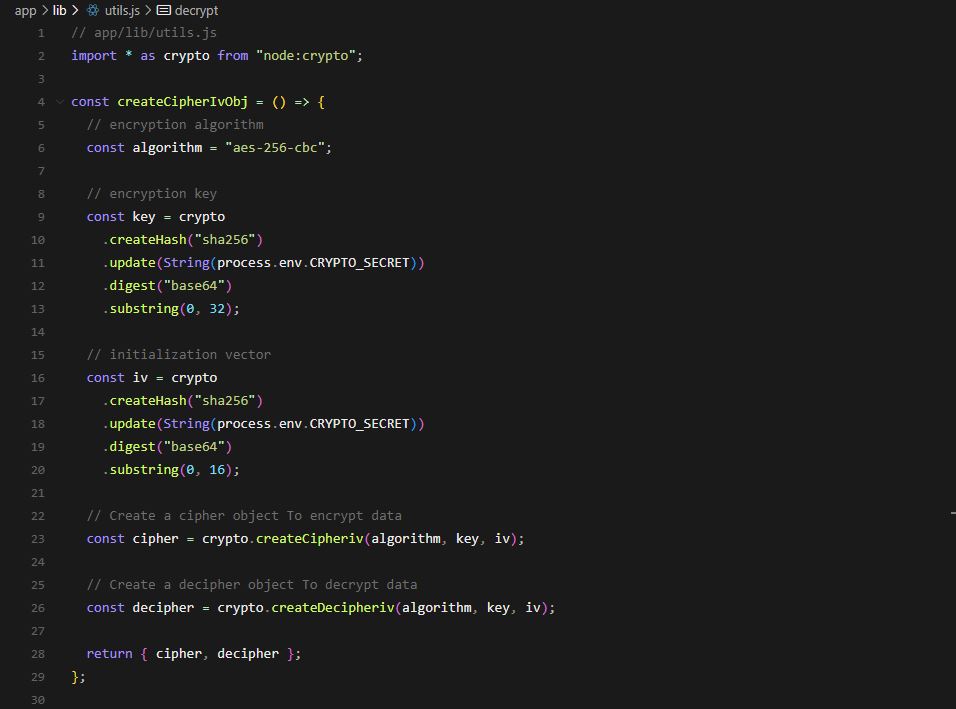This screenshot has width=956, height=709.
Task: Click the React file icon beside utils.js
Action: point(93,10)
